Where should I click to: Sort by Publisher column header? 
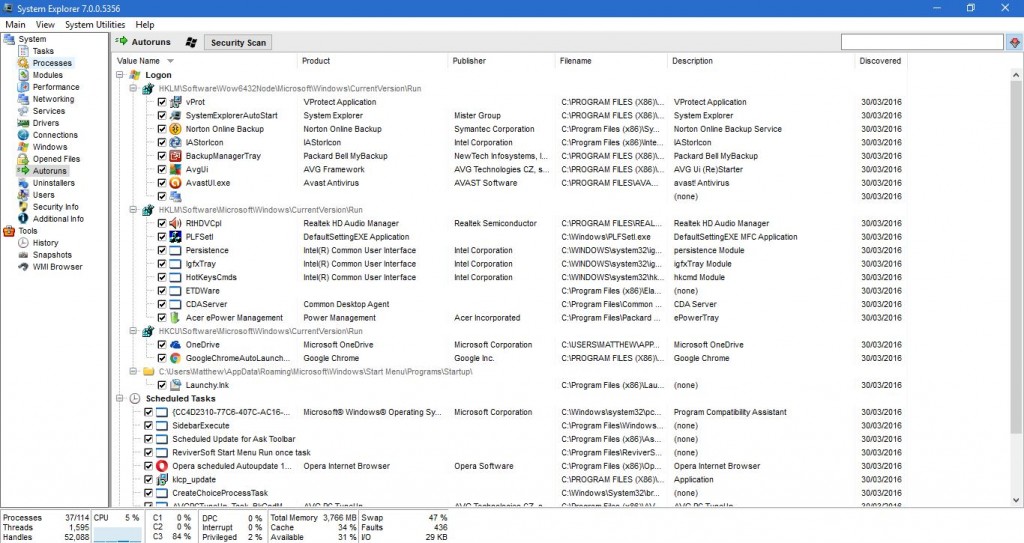click(501, 61)
